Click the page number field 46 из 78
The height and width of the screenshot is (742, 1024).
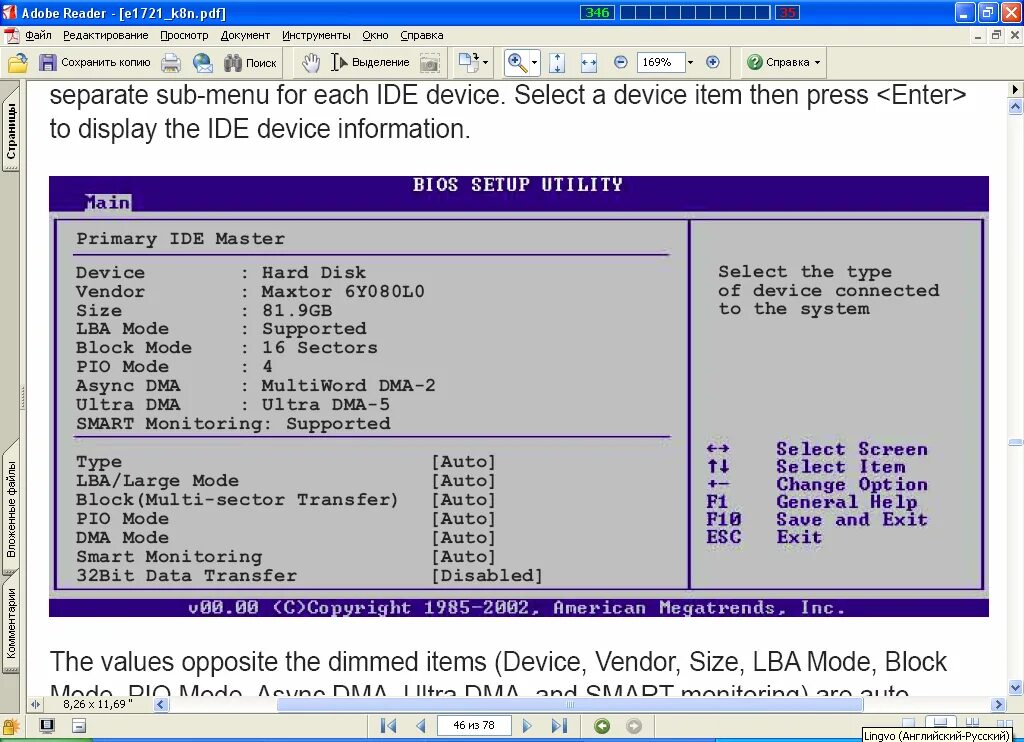coord(474,726)
